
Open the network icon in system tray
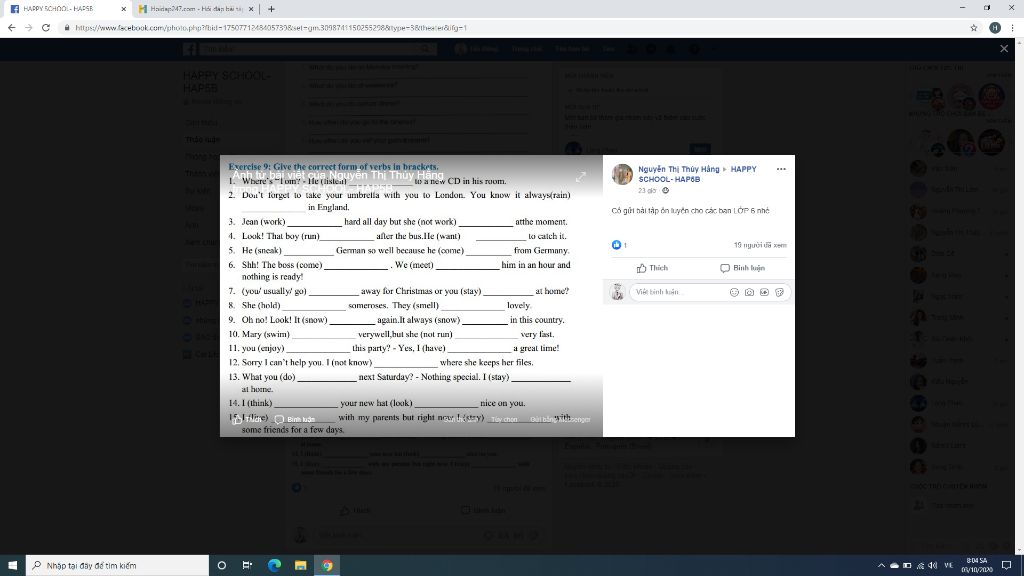(920, 566)
